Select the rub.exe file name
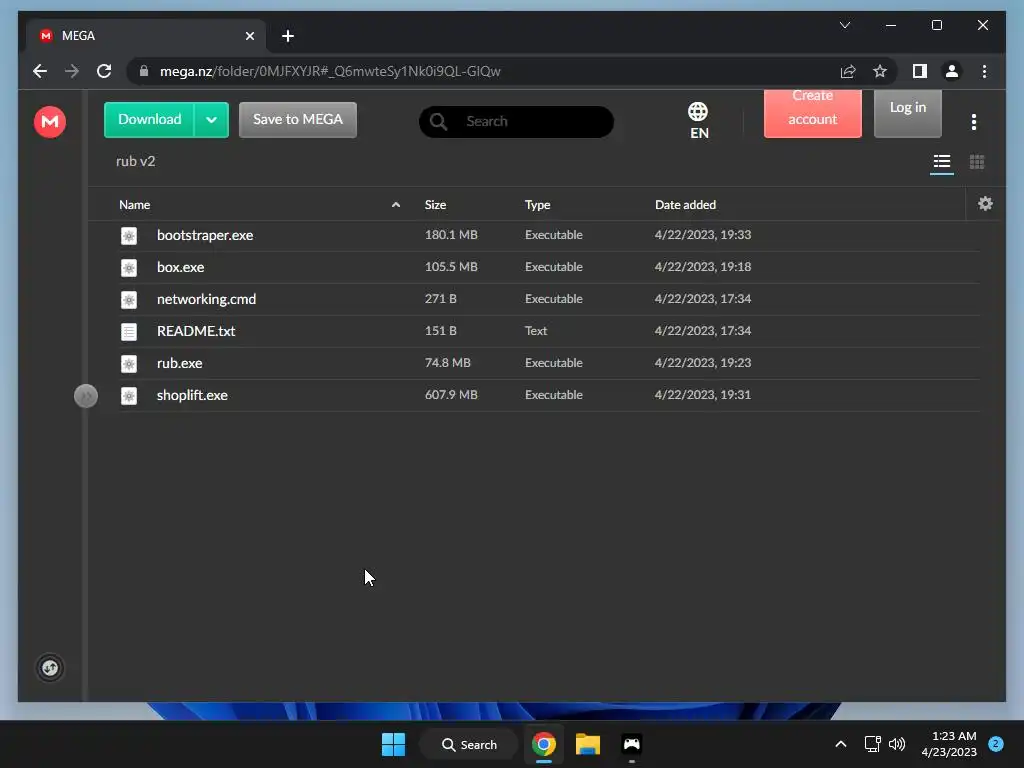 coord(180,363)
